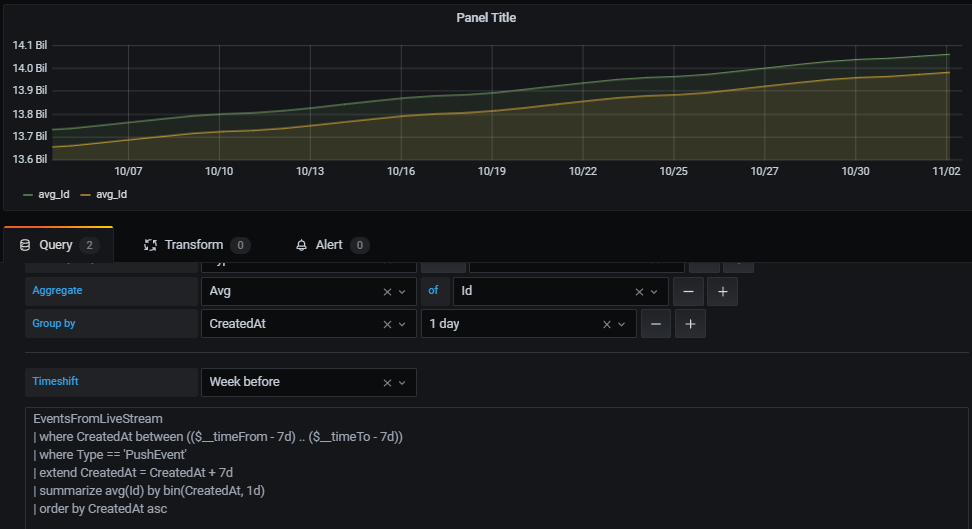
Task: Expand the Id column dropdown
Action: pos(654,292)
